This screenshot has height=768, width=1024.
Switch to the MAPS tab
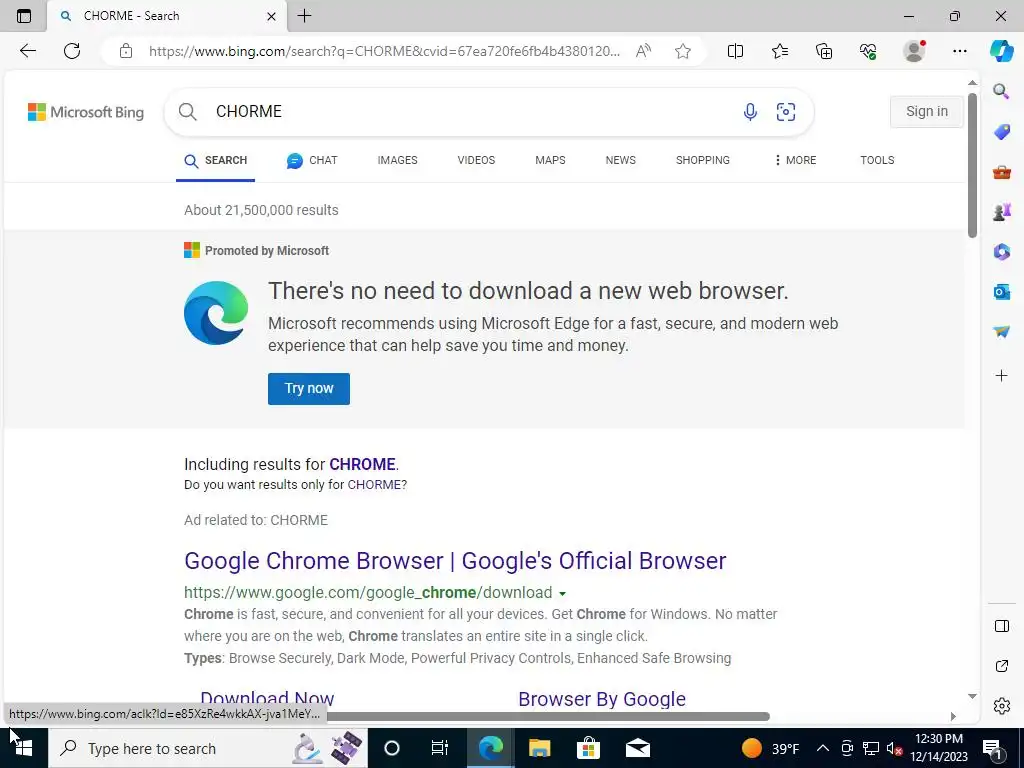[550, 160]
